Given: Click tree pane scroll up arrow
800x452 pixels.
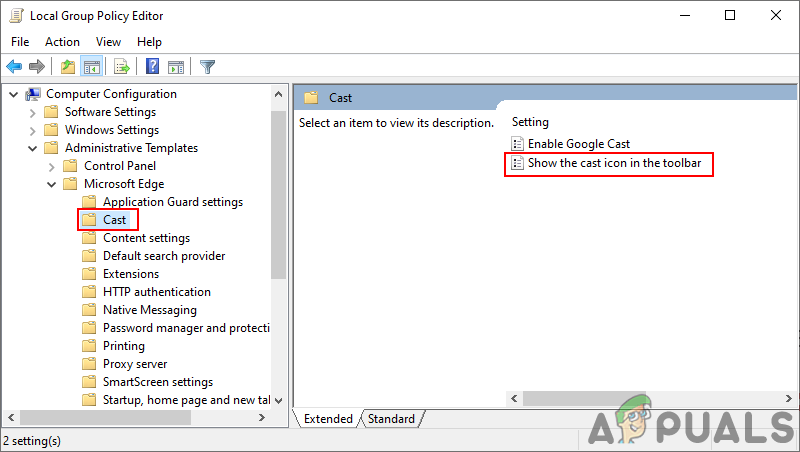Looking at the screenshot, I should [279, 94].
